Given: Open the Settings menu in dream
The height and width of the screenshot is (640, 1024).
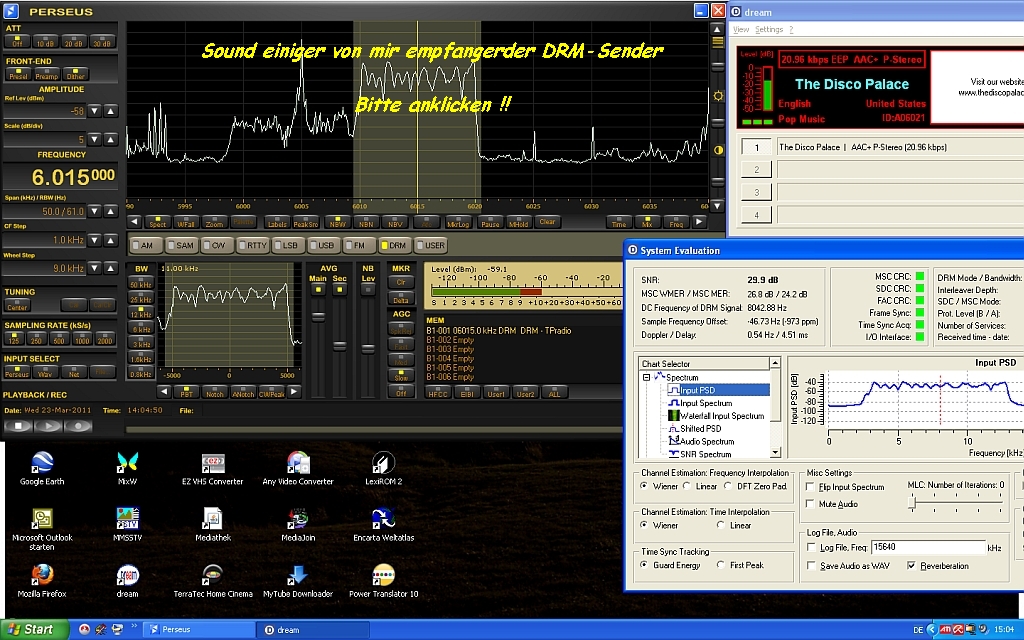Looking at the screenshot, I should tap(769, 29).
